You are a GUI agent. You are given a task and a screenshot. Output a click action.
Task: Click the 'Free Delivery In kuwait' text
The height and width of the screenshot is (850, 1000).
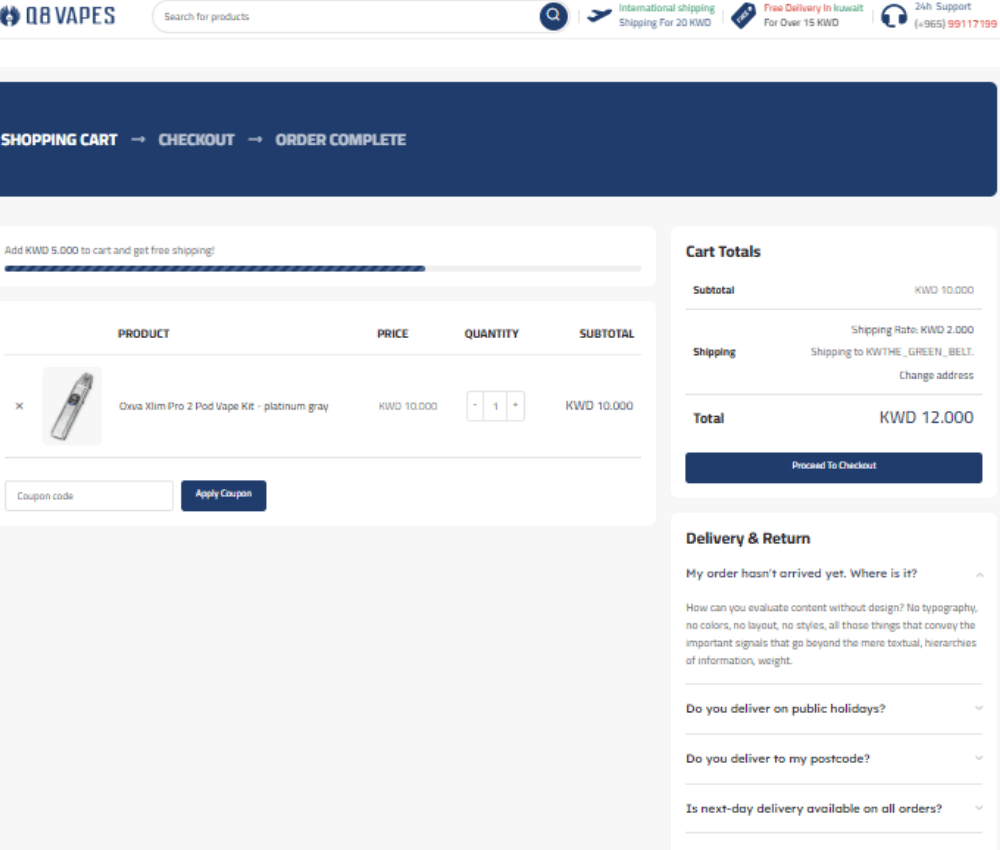tap(813, 8)
